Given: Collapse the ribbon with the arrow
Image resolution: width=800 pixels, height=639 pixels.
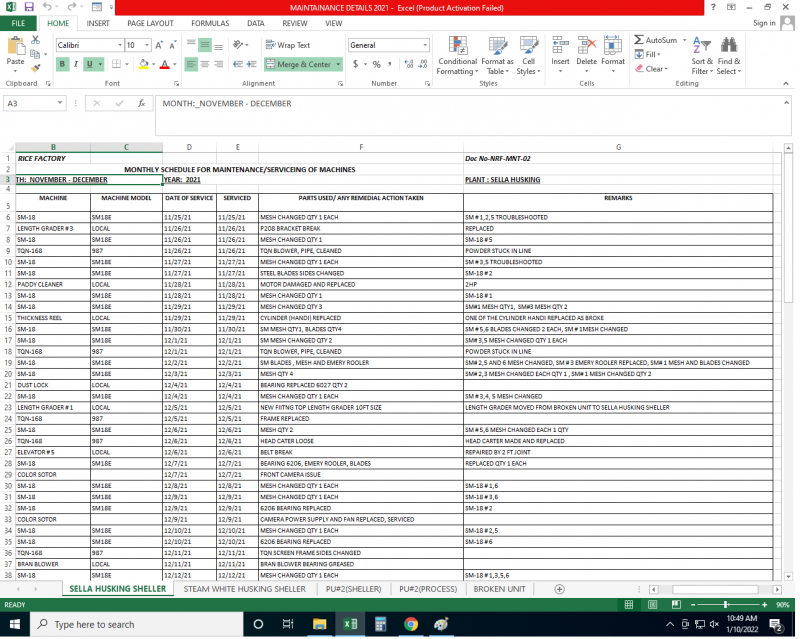Looking at the screenshot, I should pyautogui.click(x=786, y=83).
